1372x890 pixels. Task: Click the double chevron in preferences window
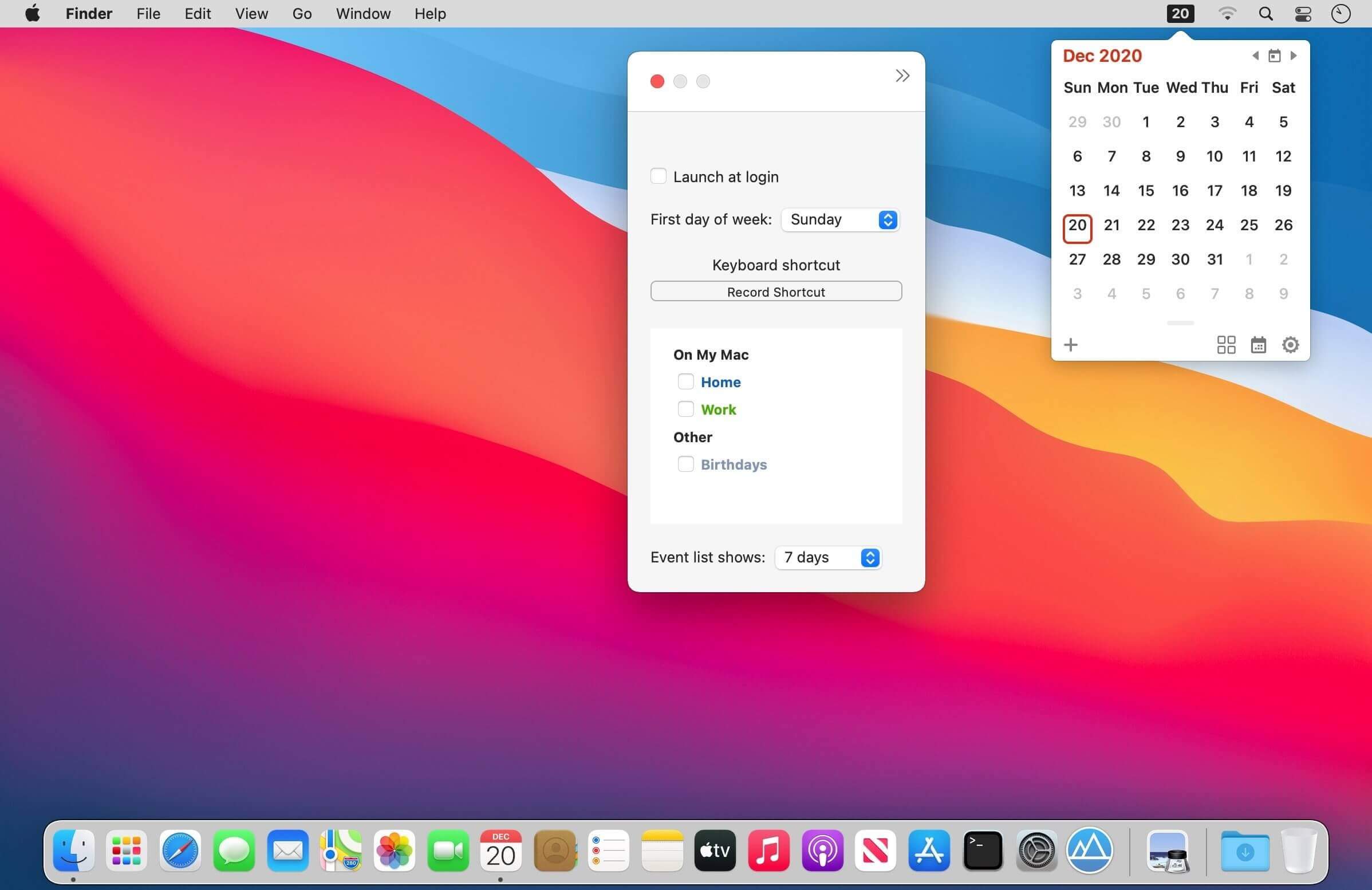click(902, 76)
